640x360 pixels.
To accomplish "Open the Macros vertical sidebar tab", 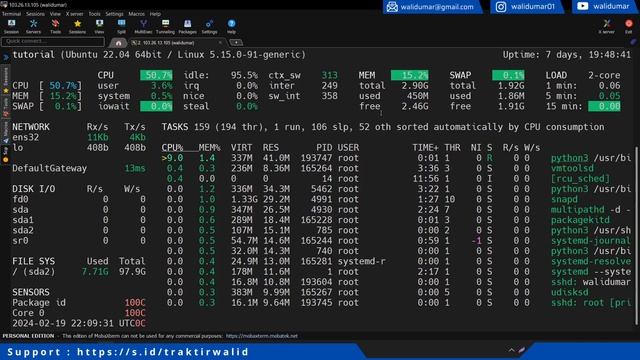I will [6, 132].
